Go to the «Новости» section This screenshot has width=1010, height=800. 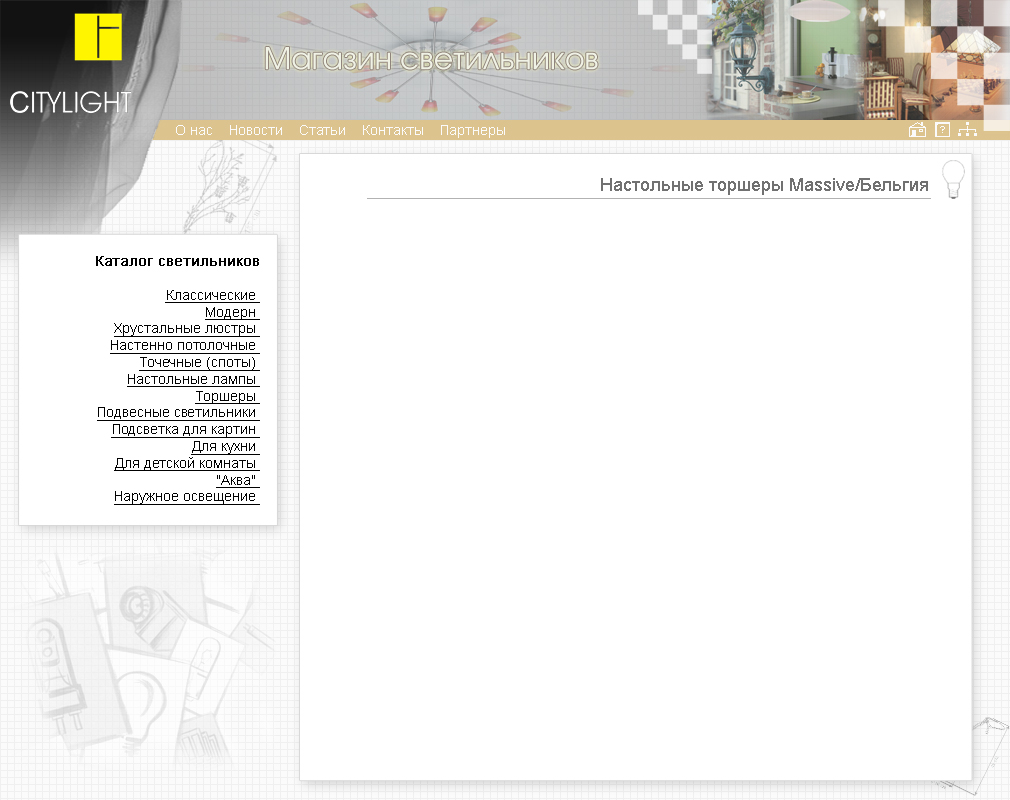(256, 130)
